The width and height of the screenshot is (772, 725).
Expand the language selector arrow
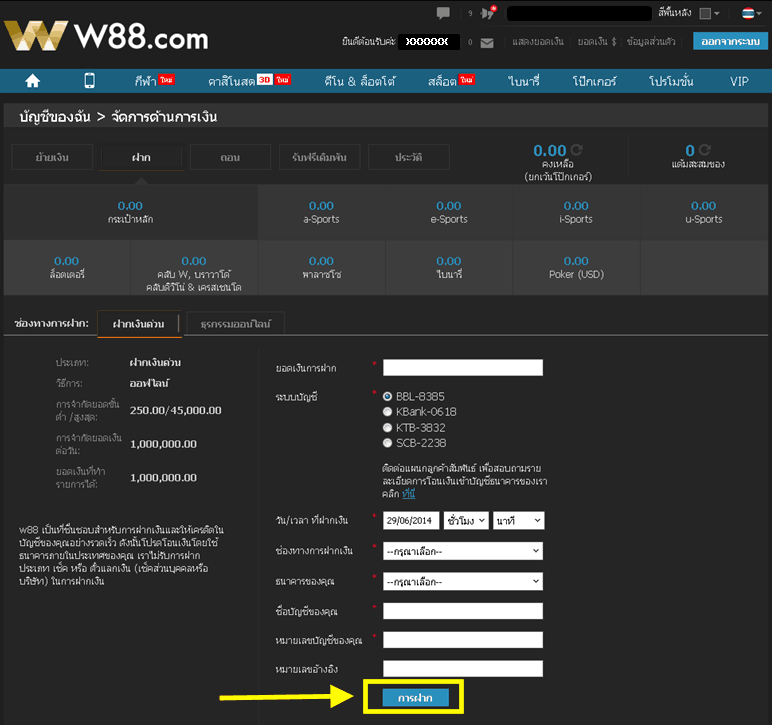click(759, 14)
